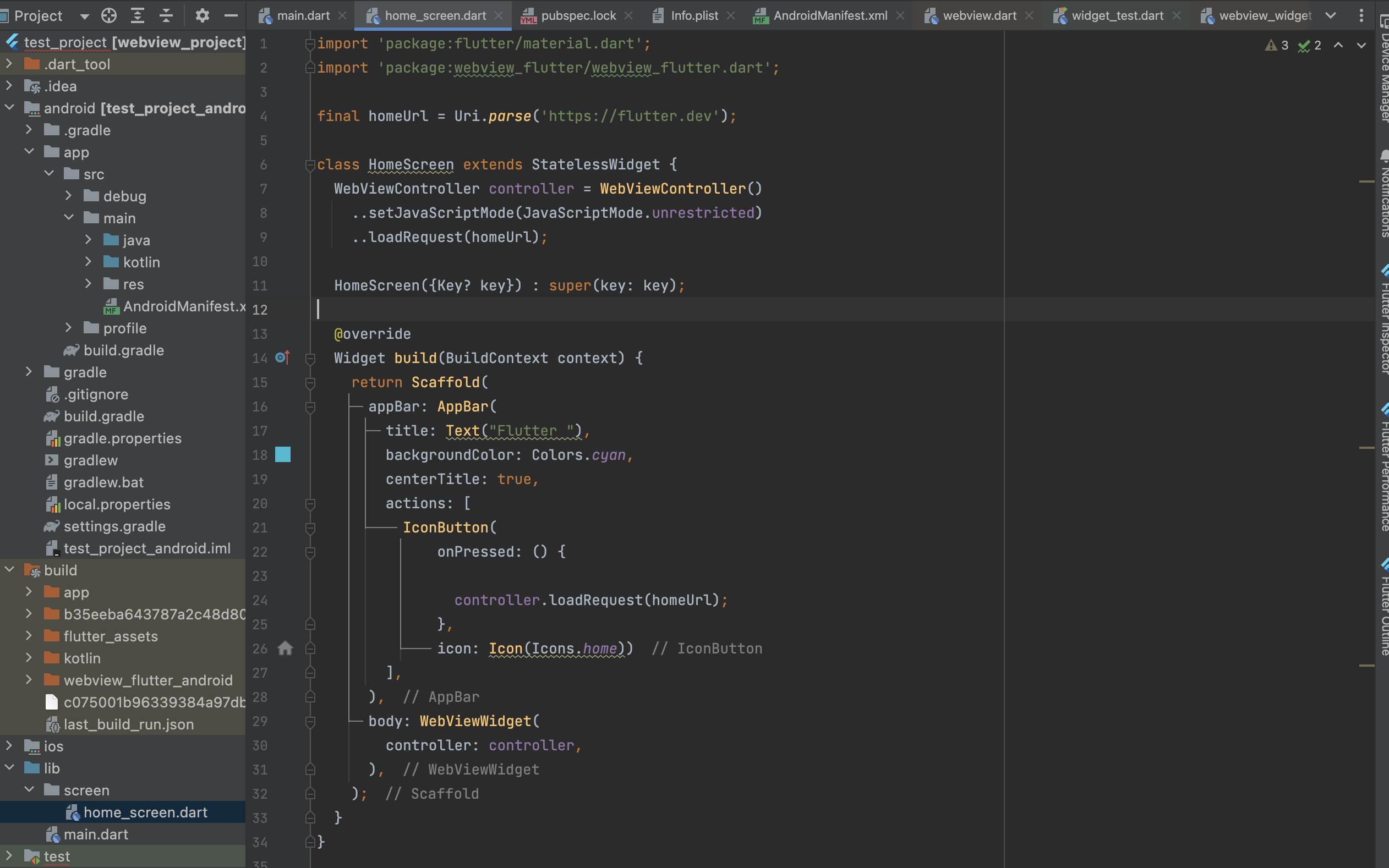
Task: Click the Expand All icon in Project panel
Action: [x=137, y=15]
